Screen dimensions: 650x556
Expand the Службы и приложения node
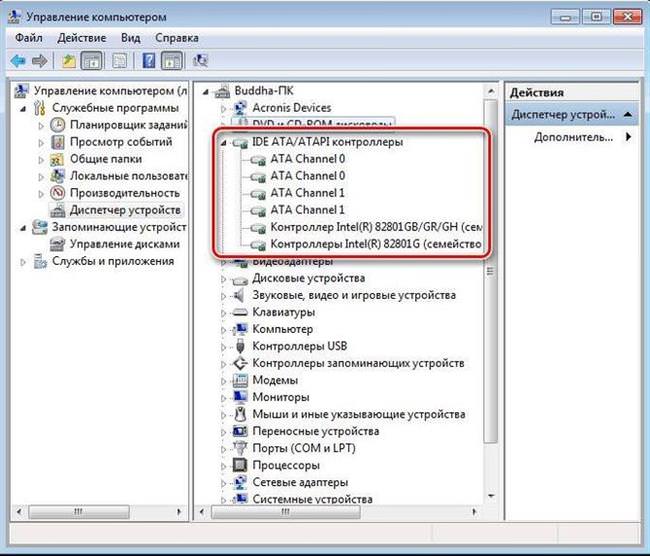[x=23, y=262]
